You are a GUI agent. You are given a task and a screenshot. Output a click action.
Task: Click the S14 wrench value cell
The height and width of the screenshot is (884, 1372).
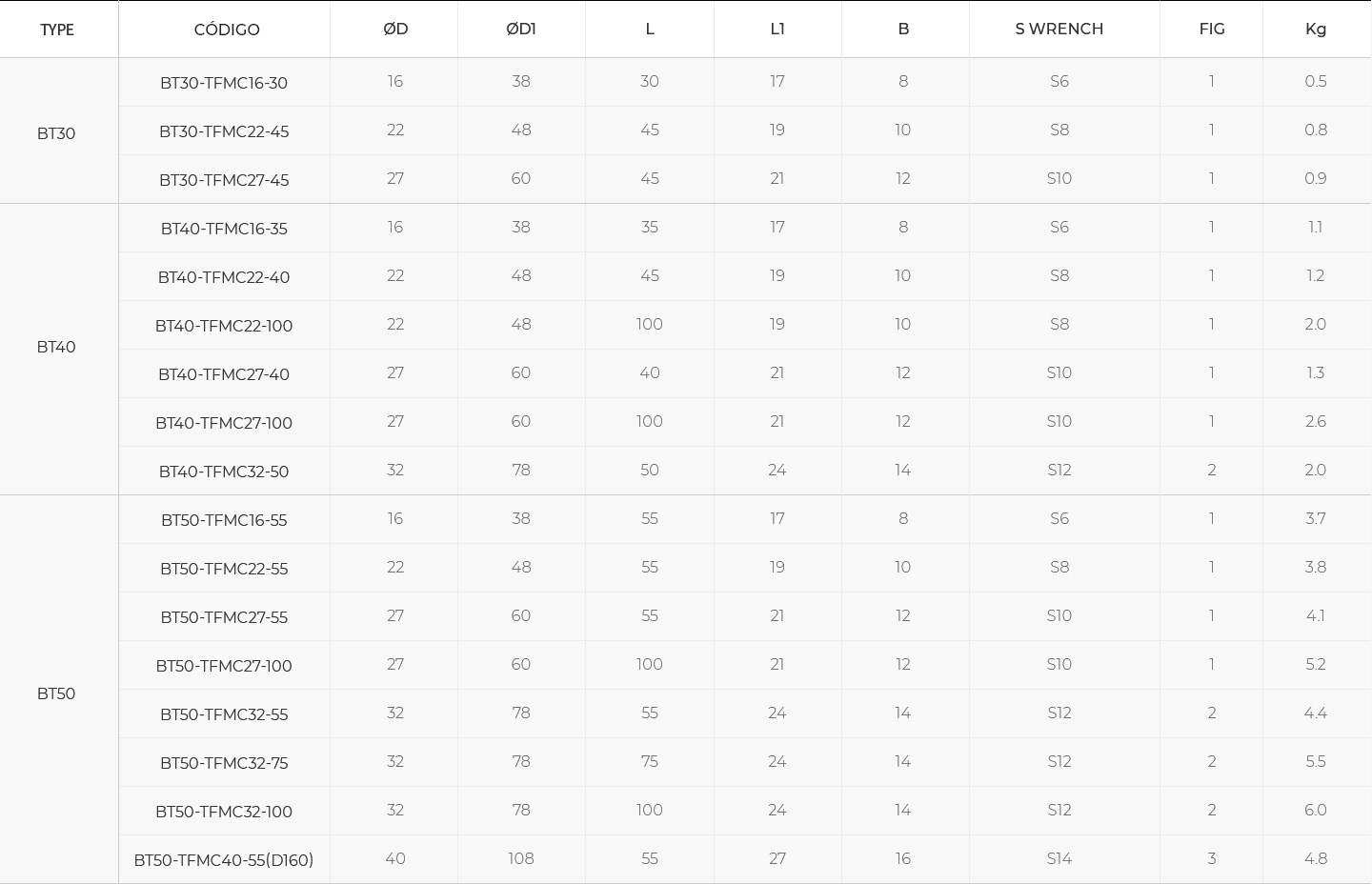[1059, 858]
